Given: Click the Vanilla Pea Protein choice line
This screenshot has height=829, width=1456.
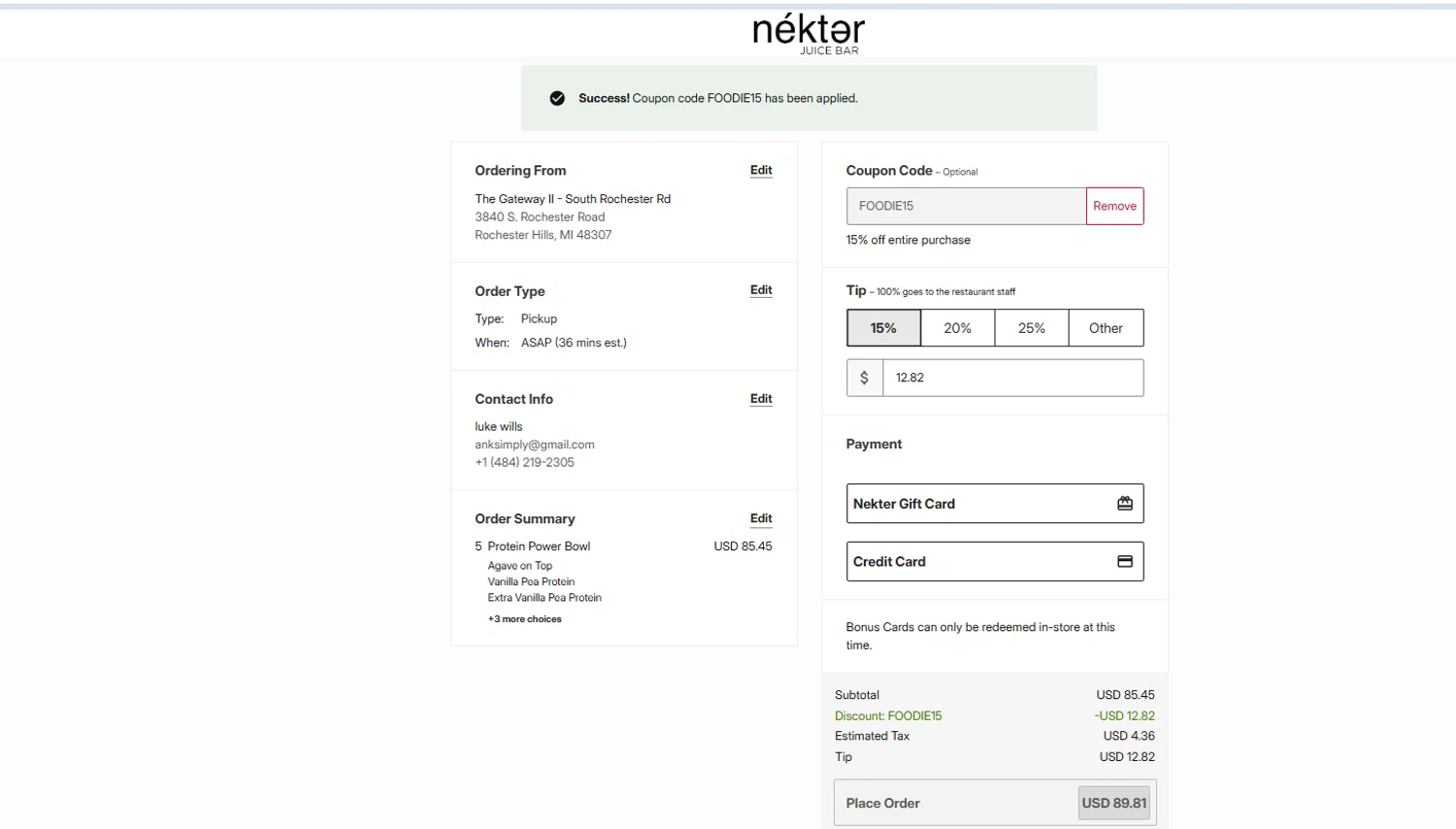Looking at the screenshot, I should pos(531,582).
